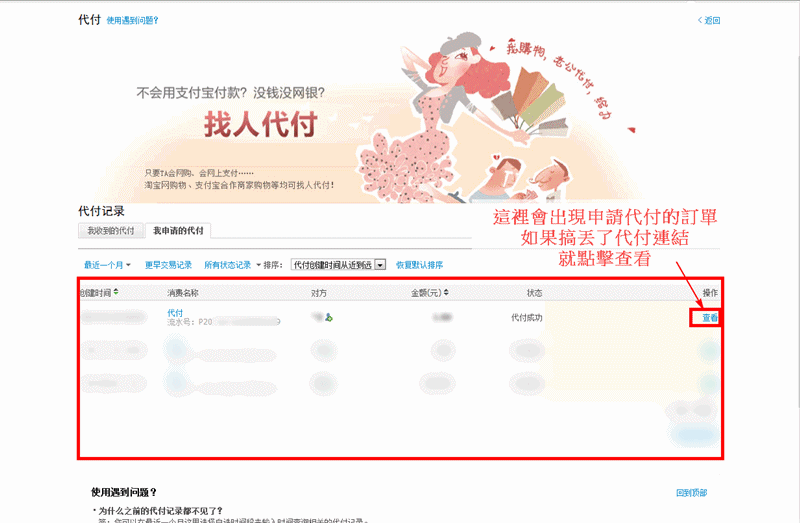Screen dimensions: 800x523
Task: Expand the 最近一个月 time filter
Action: click(x=107, y=265)
